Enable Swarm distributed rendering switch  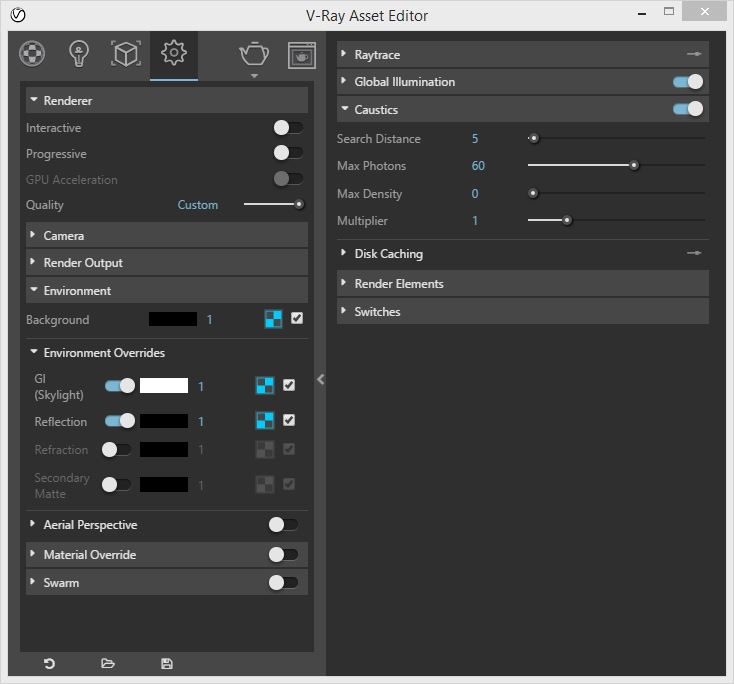pos(283,583)
